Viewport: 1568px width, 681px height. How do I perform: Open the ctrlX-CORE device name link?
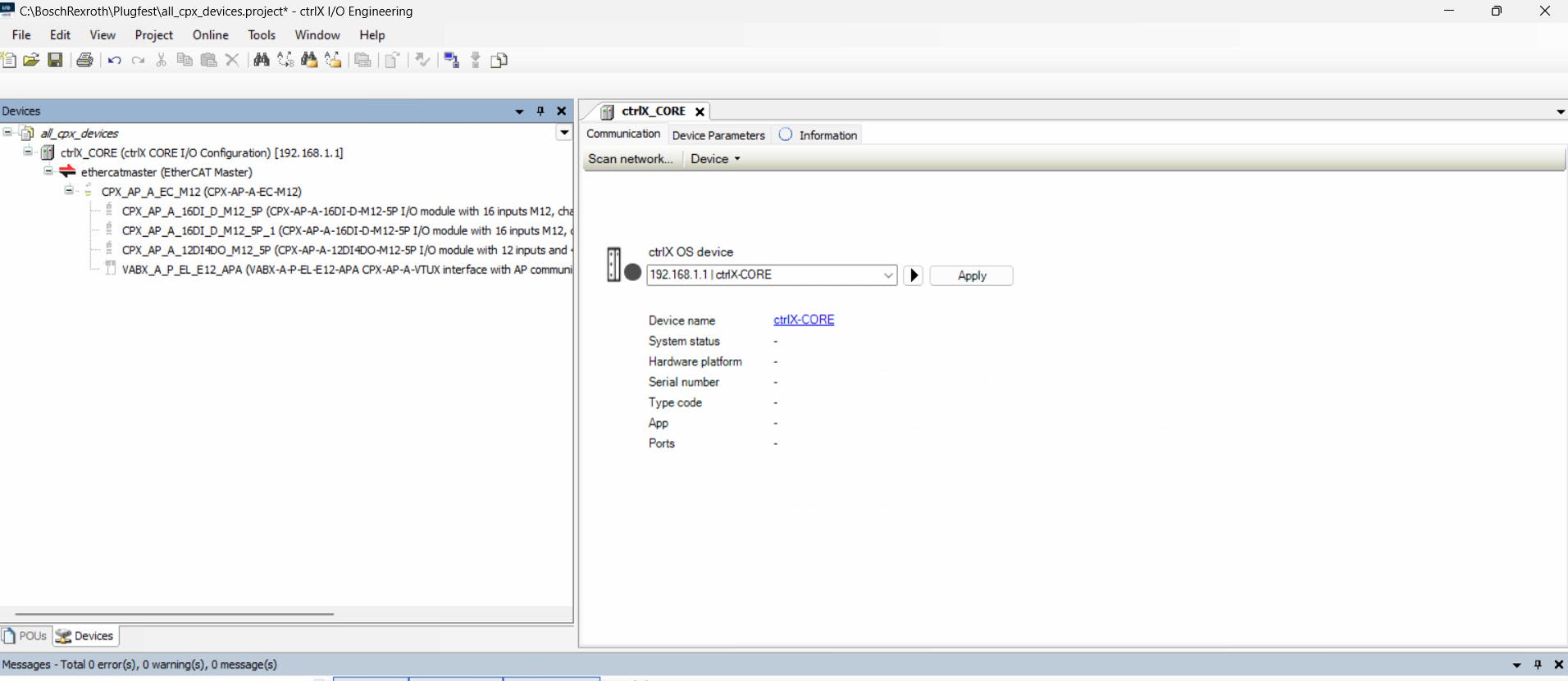tap(804, 320)
